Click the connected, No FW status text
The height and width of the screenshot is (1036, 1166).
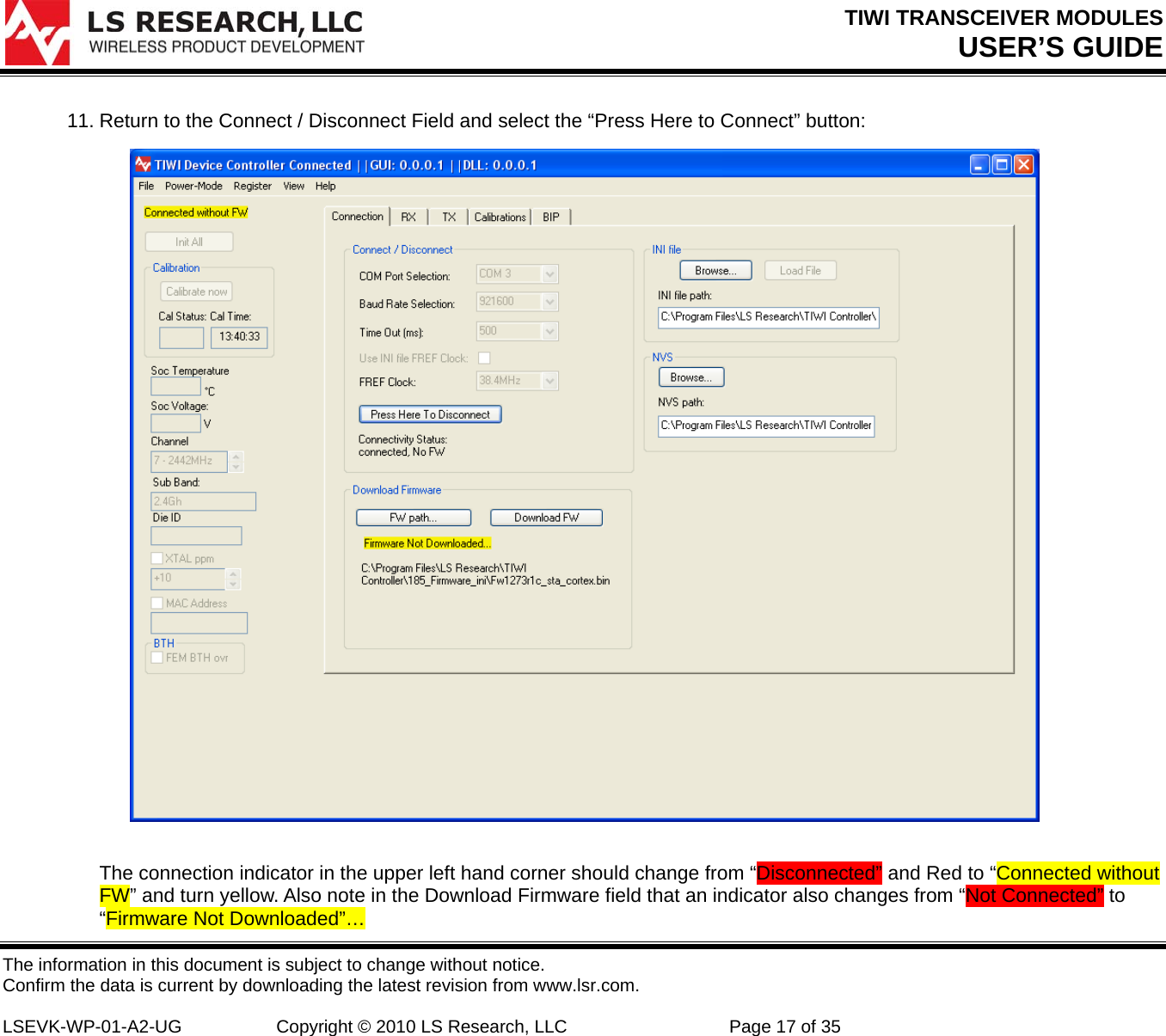pos(402,452)
